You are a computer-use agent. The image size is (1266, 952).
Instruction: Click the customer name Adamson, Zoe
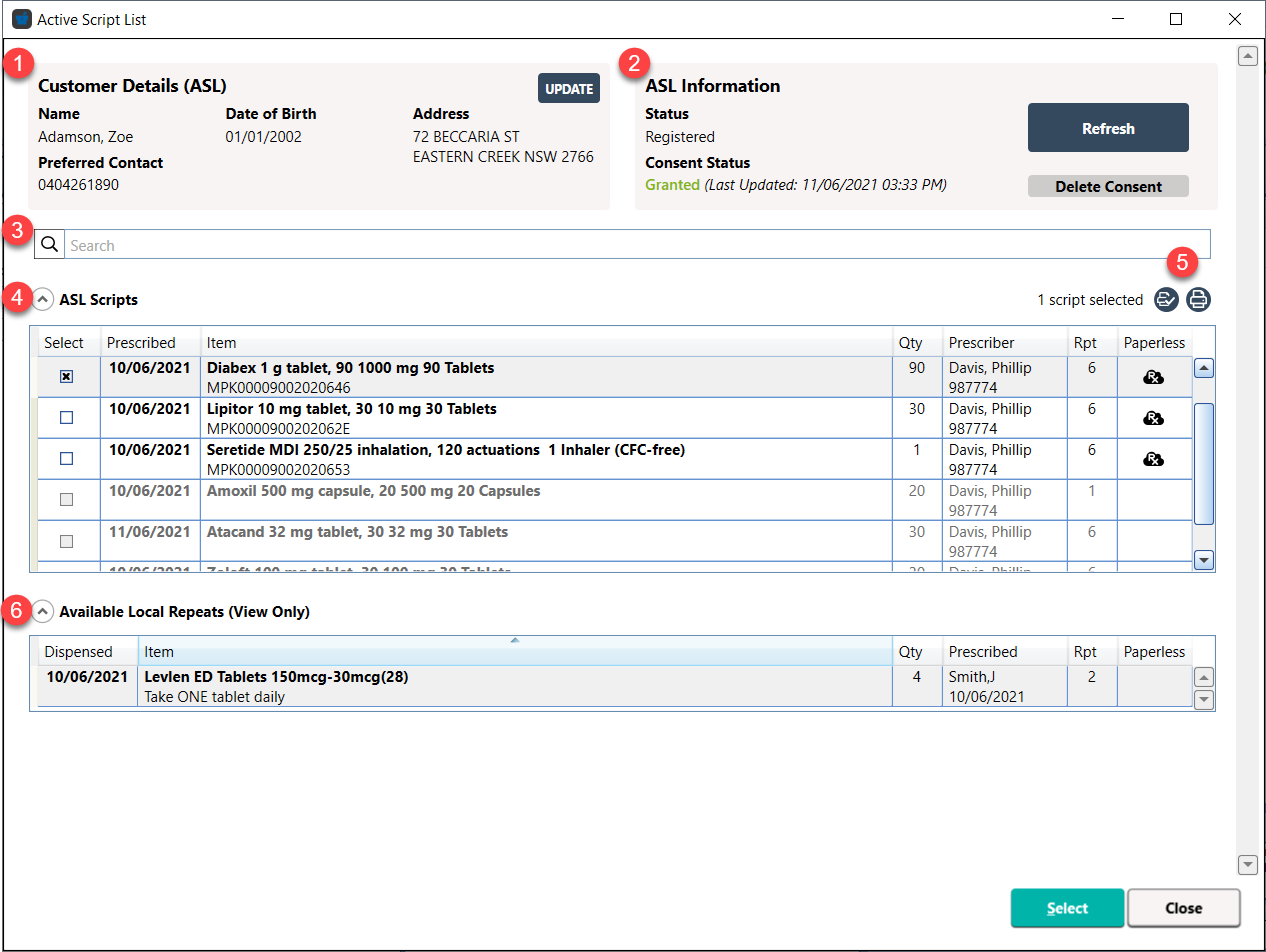(85, 137)
